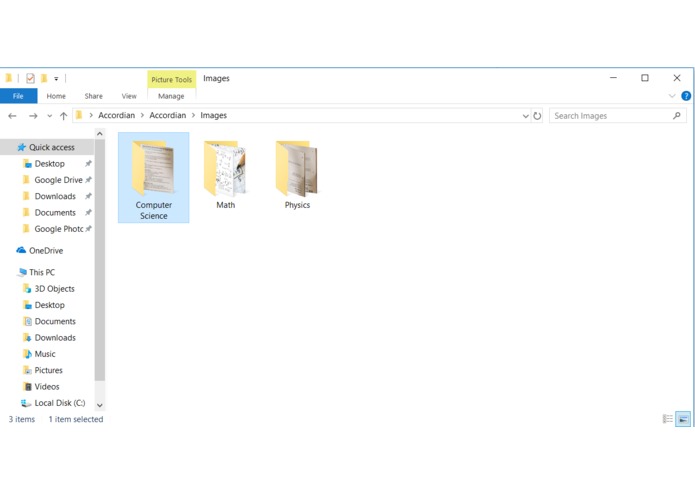This screenshot has height=494, width=695.
Task: Open pinned Downloads under Quick access
Action: coord(55,196)
